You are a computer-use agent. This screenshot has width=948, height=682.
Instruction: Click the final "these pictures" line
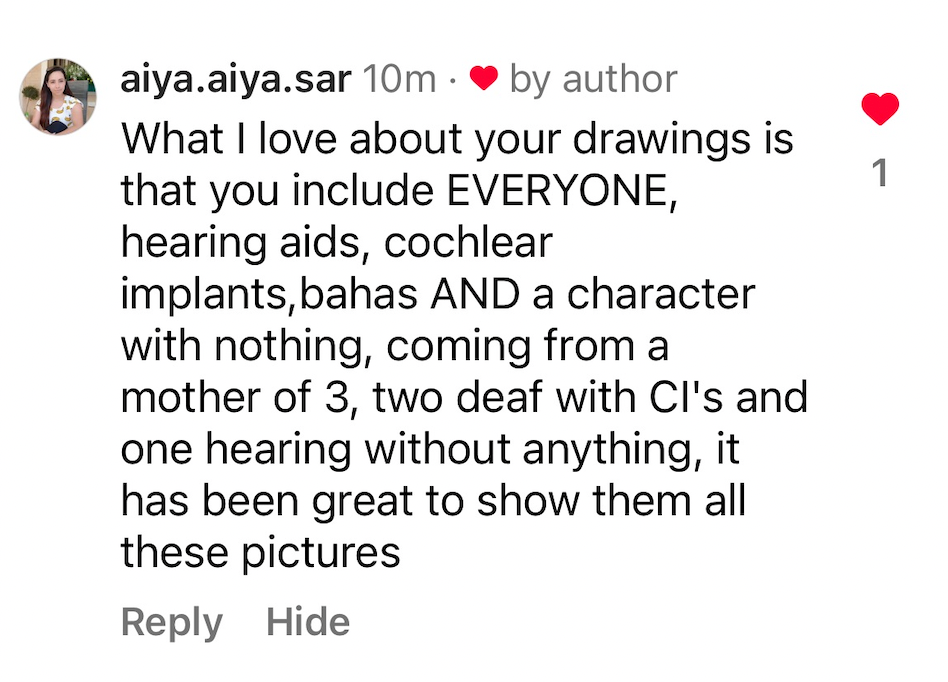[260, 553]
